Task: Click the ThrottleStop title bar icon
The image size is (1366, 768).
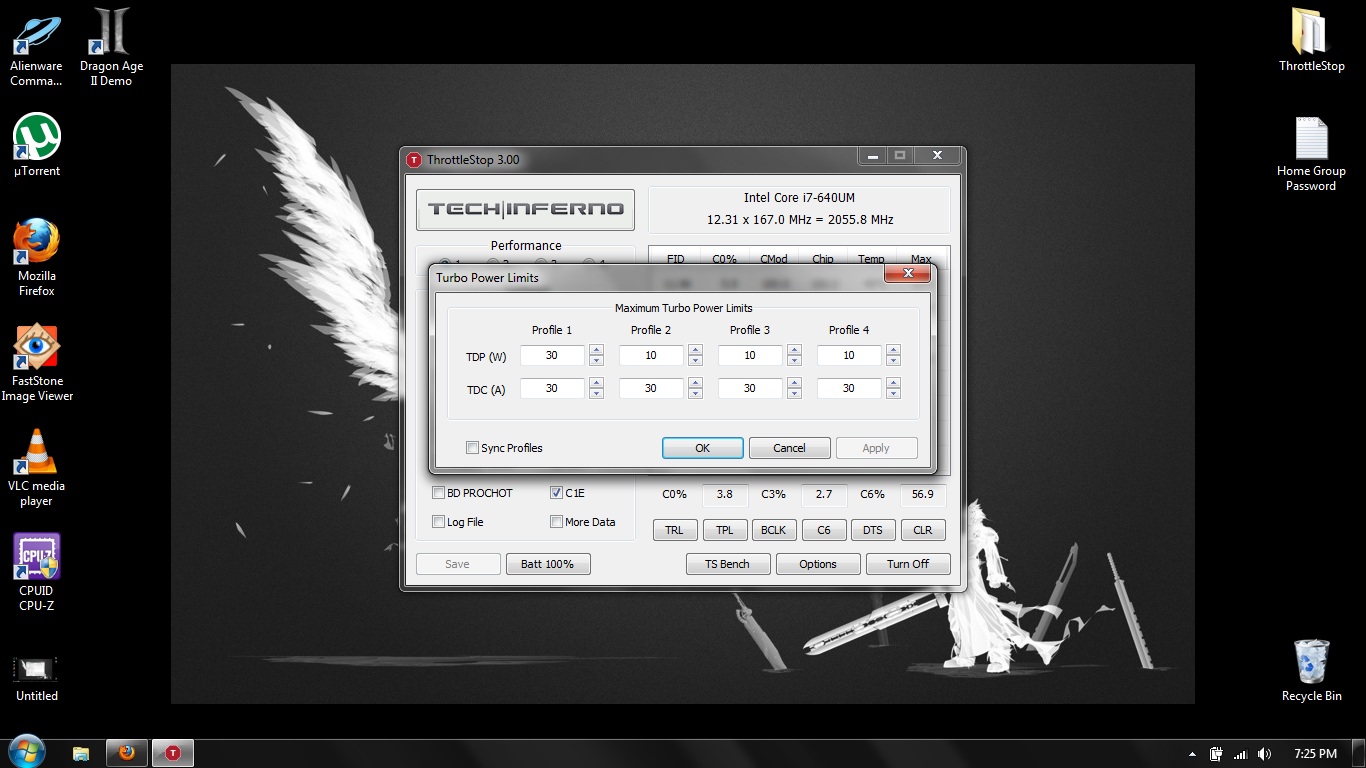Action: (x=414, y=160)
